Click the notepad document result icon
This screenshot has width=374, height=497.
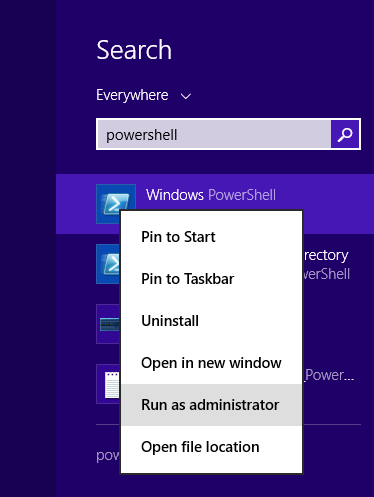108,384
